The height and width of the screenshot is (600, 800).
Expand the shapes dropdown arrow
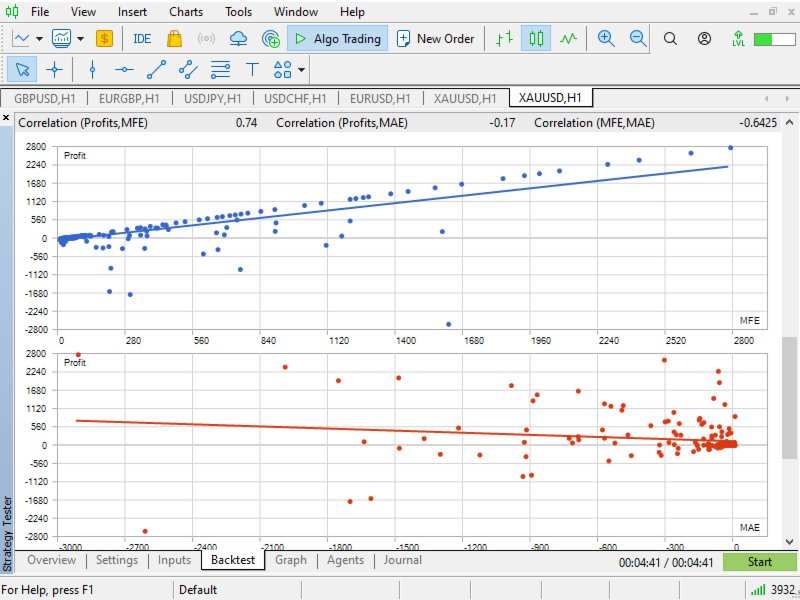tap(302, 70)
